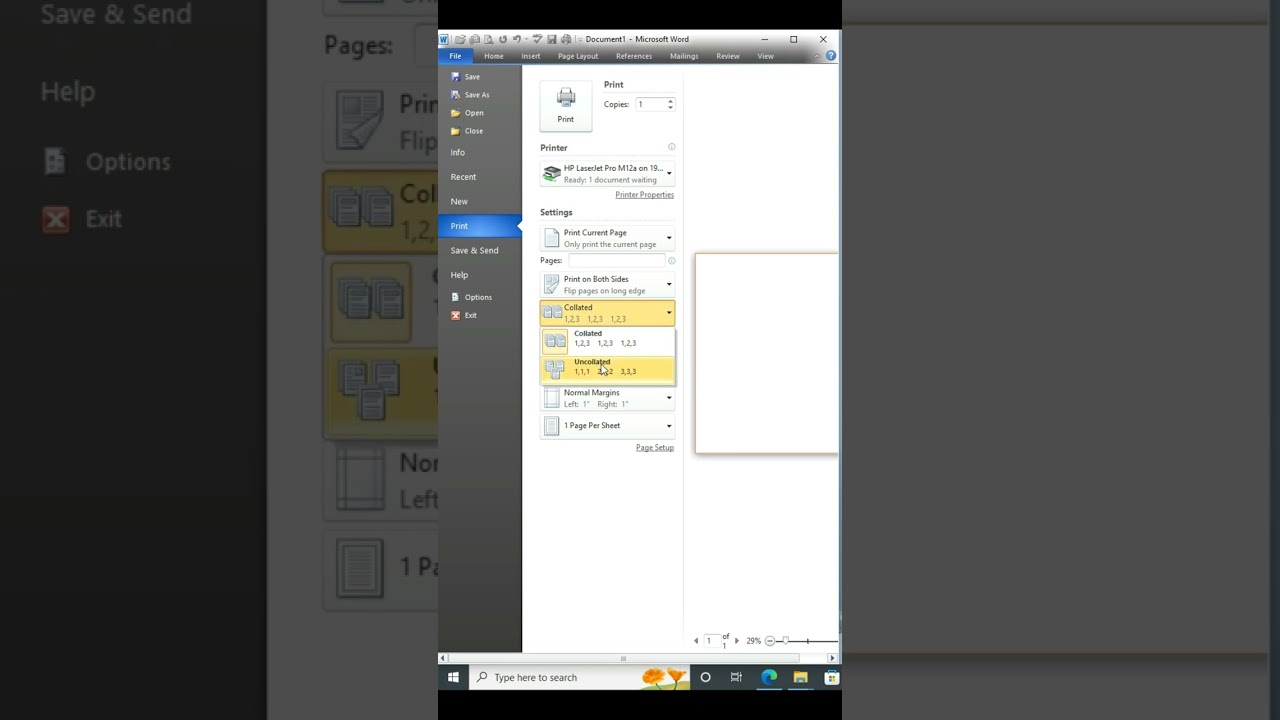
Task: Open the Print Current Page dropdown
Action: pyautogui.click(x=607, y=238)
